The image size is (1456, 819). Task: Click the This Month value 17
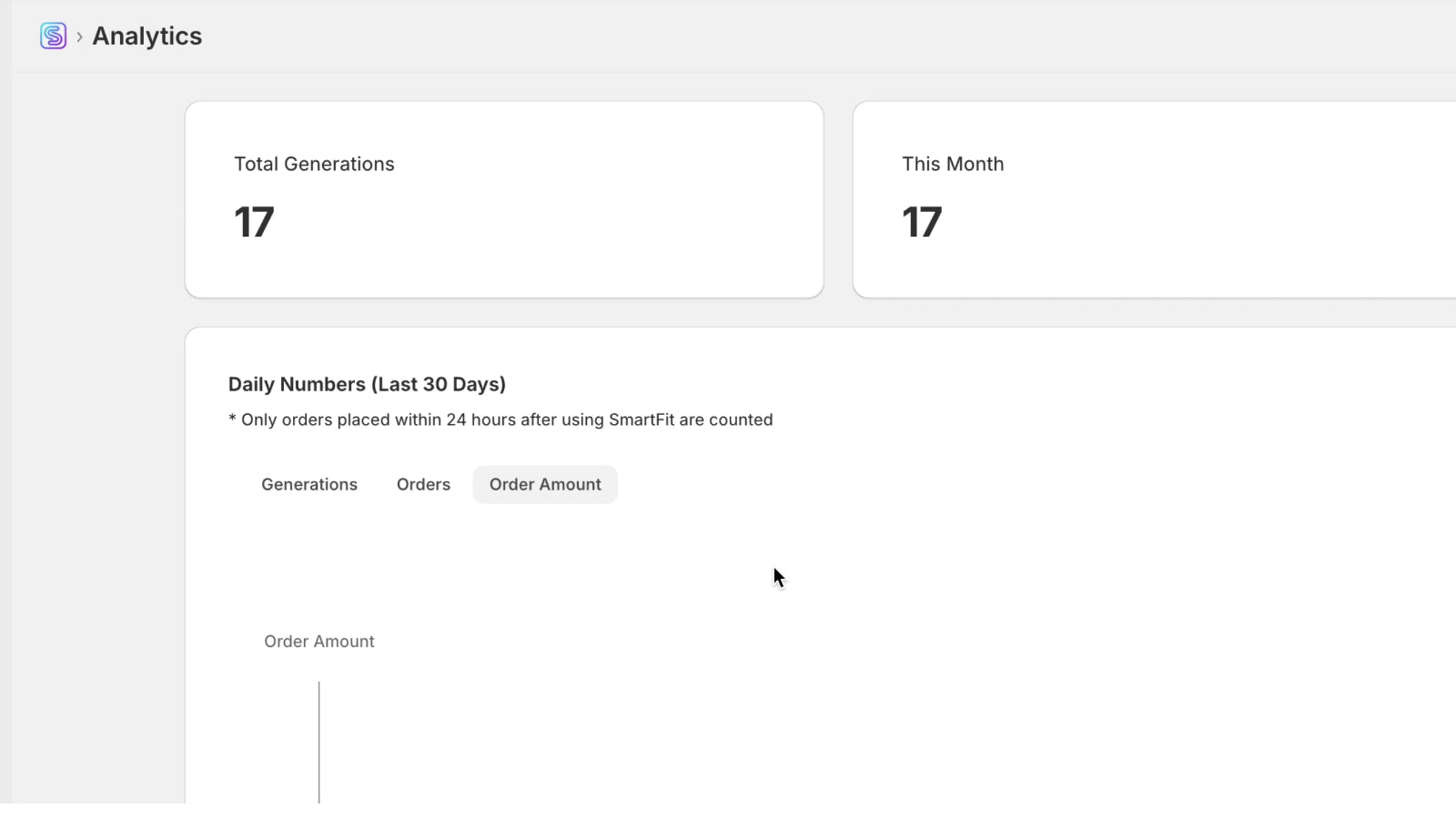[922, 221]
